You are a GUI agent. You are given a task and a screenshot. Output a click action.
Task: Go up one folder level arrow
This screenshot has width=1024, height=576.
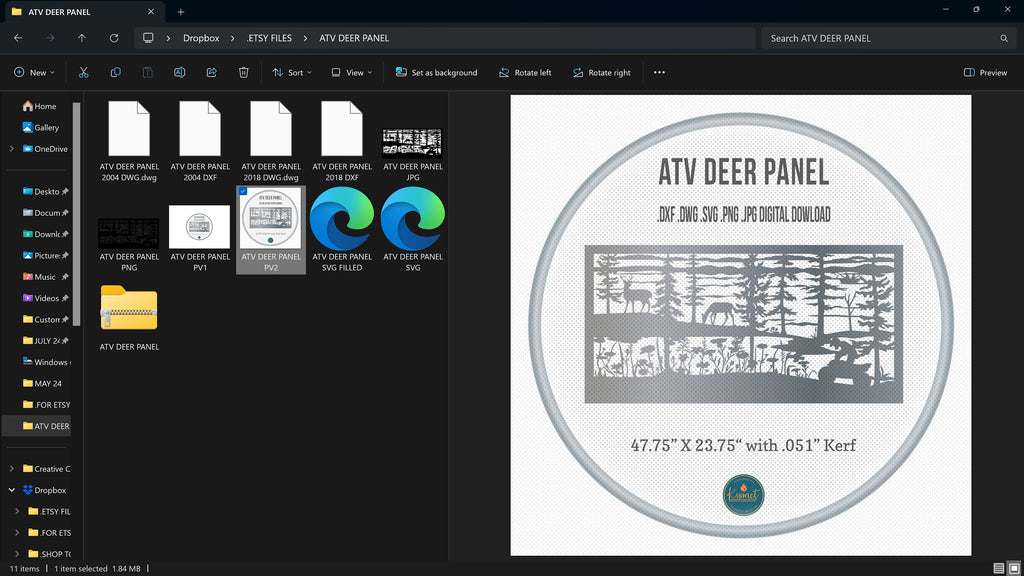click(x=82, y=38)
